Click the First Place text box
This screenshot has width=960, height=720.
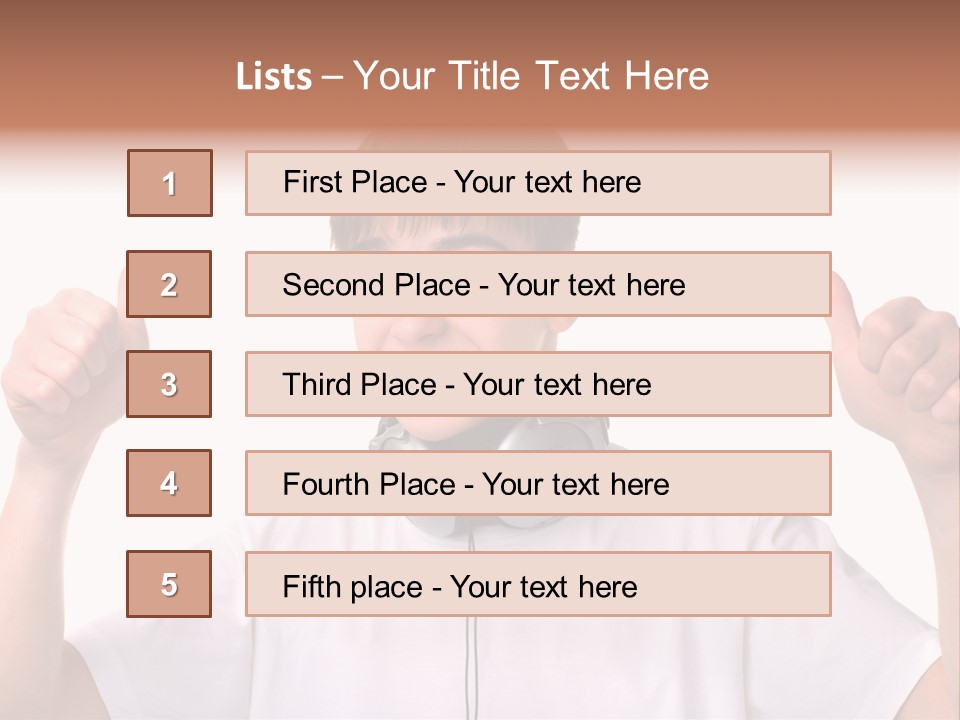538,183
